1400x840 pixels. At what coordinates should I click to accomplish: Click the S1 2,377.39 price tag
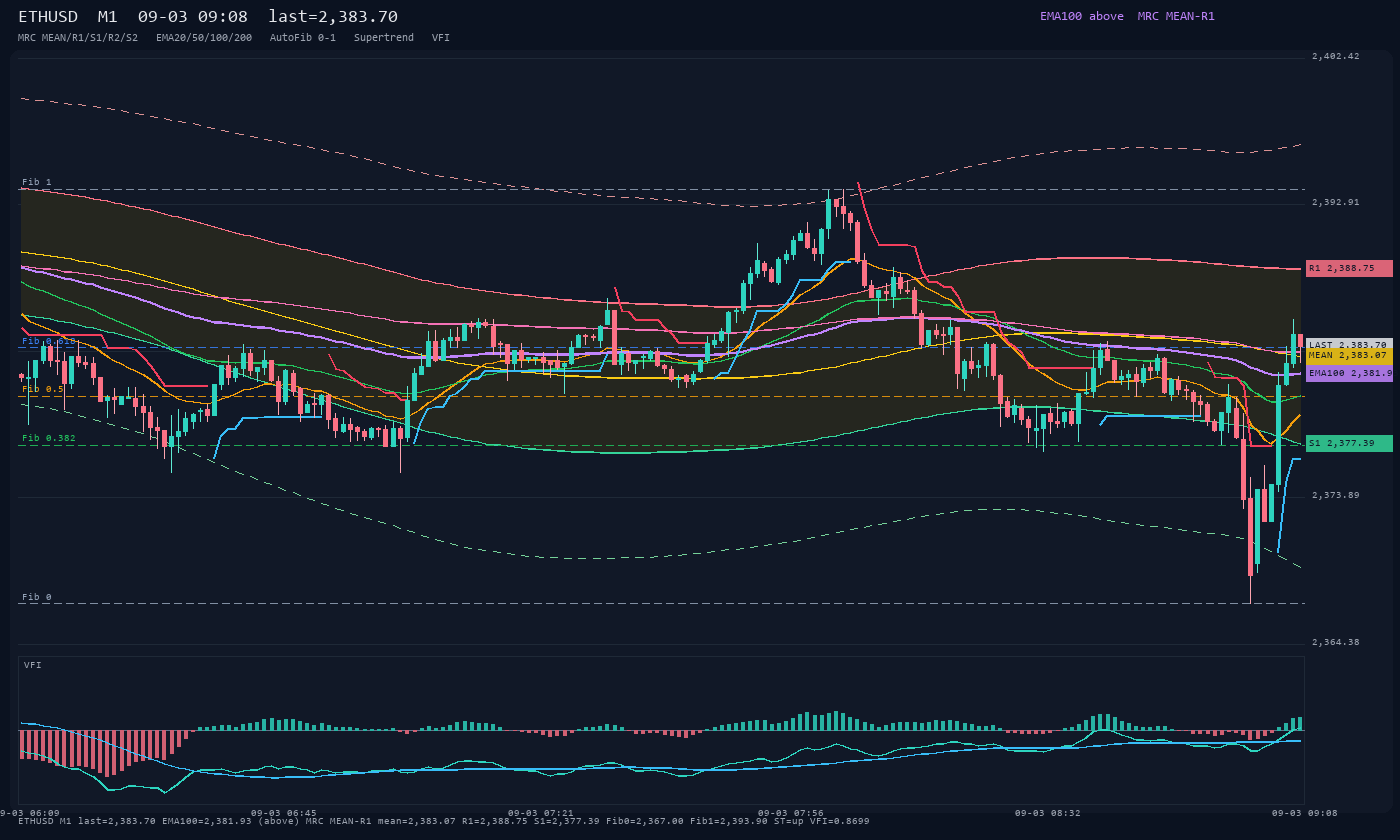(x=1349, y=443)
